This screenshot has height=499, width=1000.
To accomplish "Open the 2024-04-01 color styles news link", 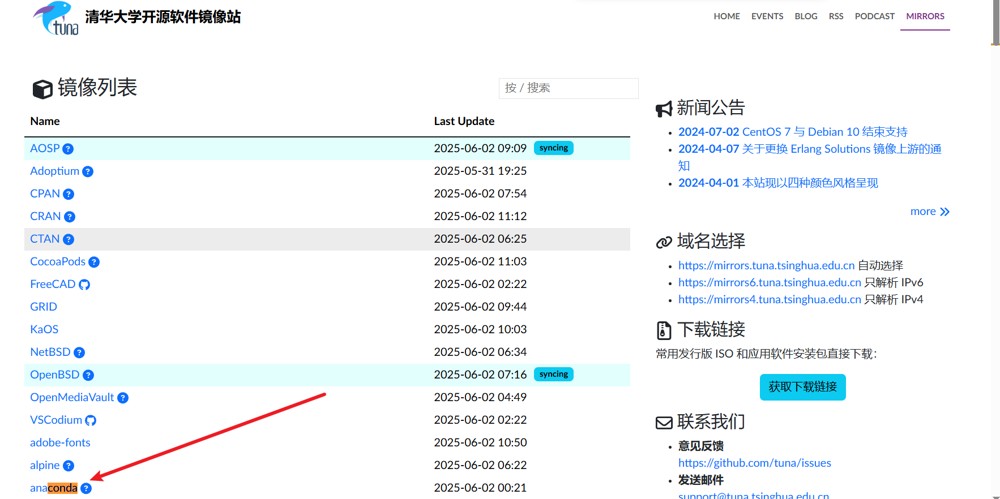I will coord(778,183).
